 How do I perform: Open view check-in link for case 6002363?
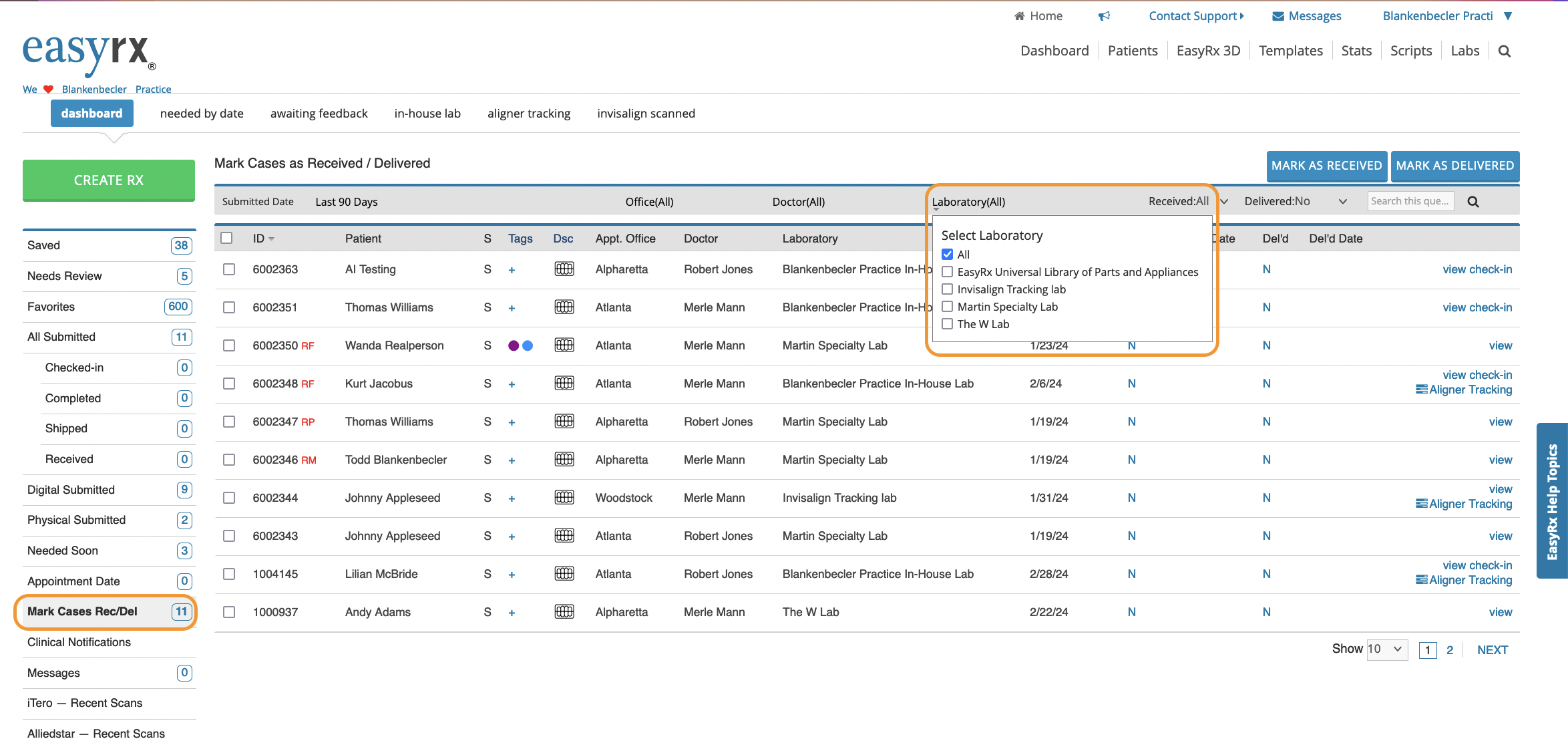pyautogui.click(x=1477, y=269)
